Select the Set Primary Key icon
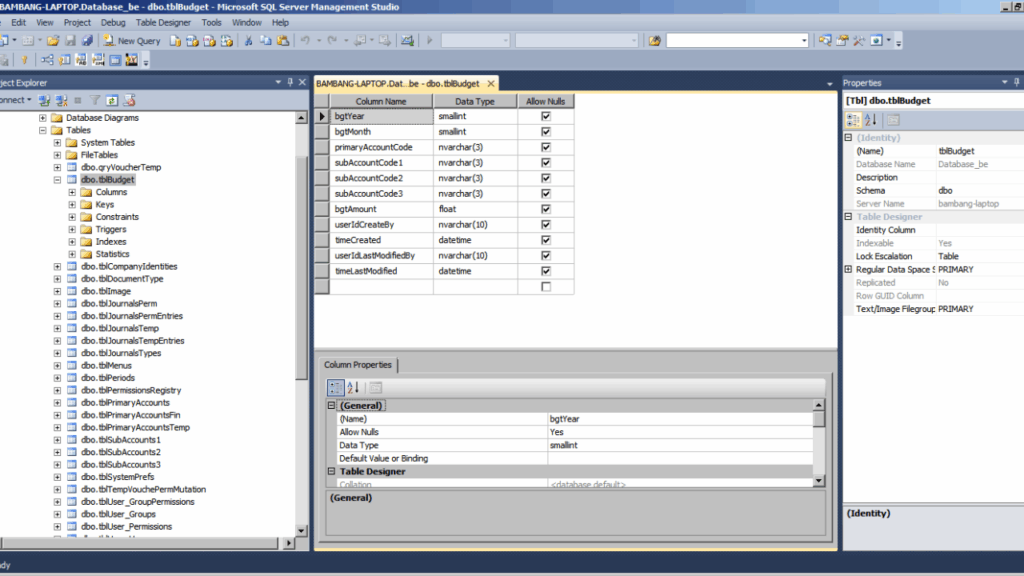This screenshot has height=576, width=1024. [25, 60]
